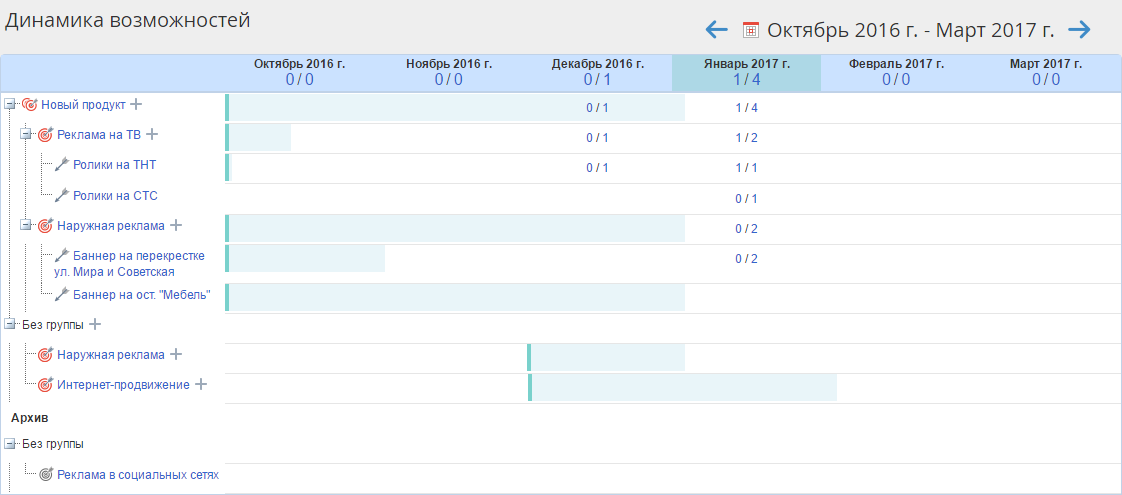Go to previous period with left arrow

pyautogui.click(x=716, y=30)
